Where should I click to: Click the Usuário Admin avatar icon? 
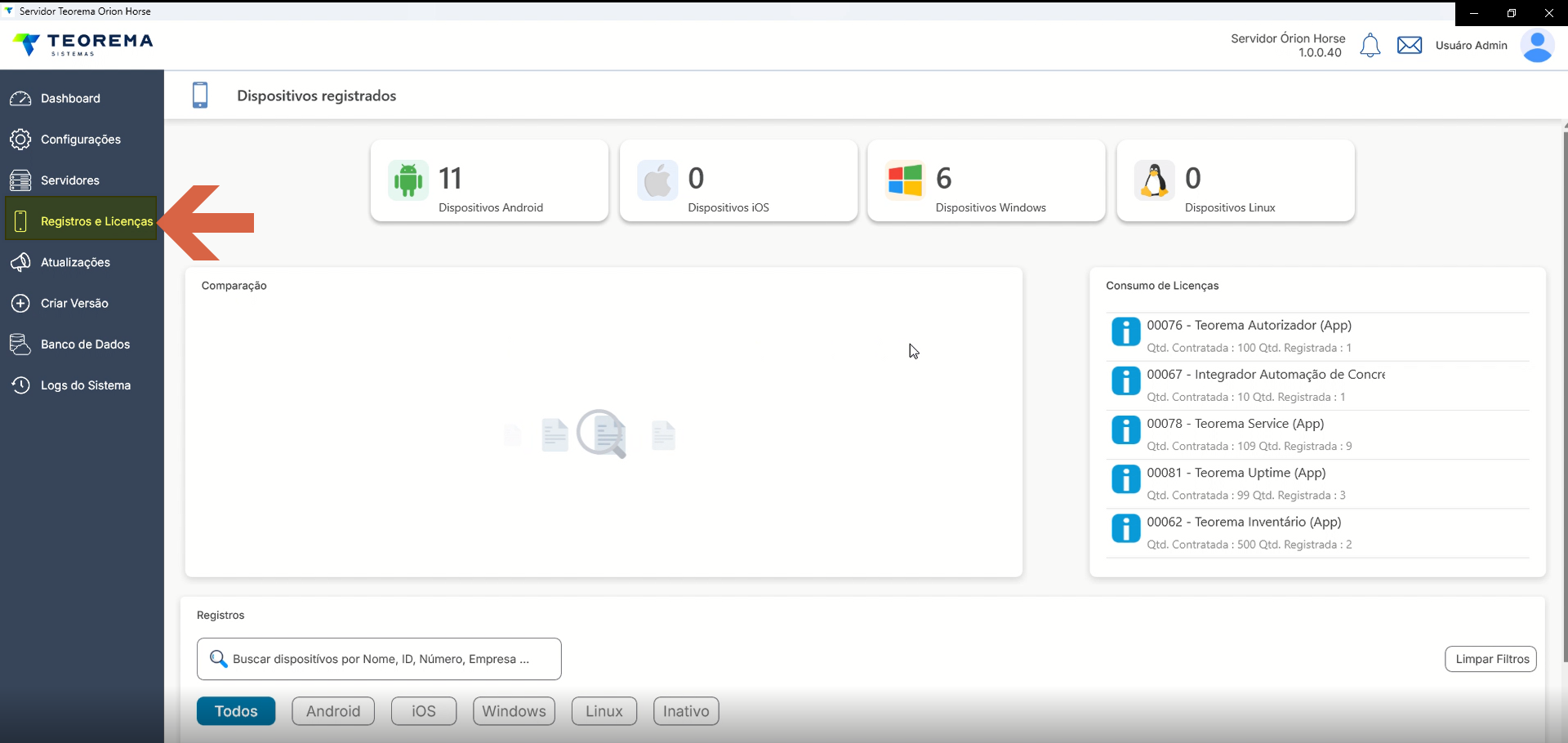[1537, 47]
